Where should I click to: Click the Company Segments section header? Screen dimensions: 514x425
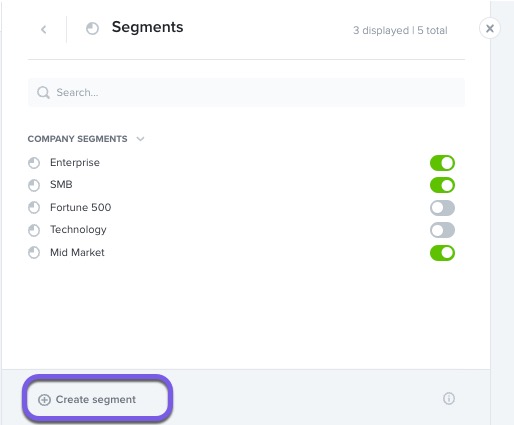(77, 139)
